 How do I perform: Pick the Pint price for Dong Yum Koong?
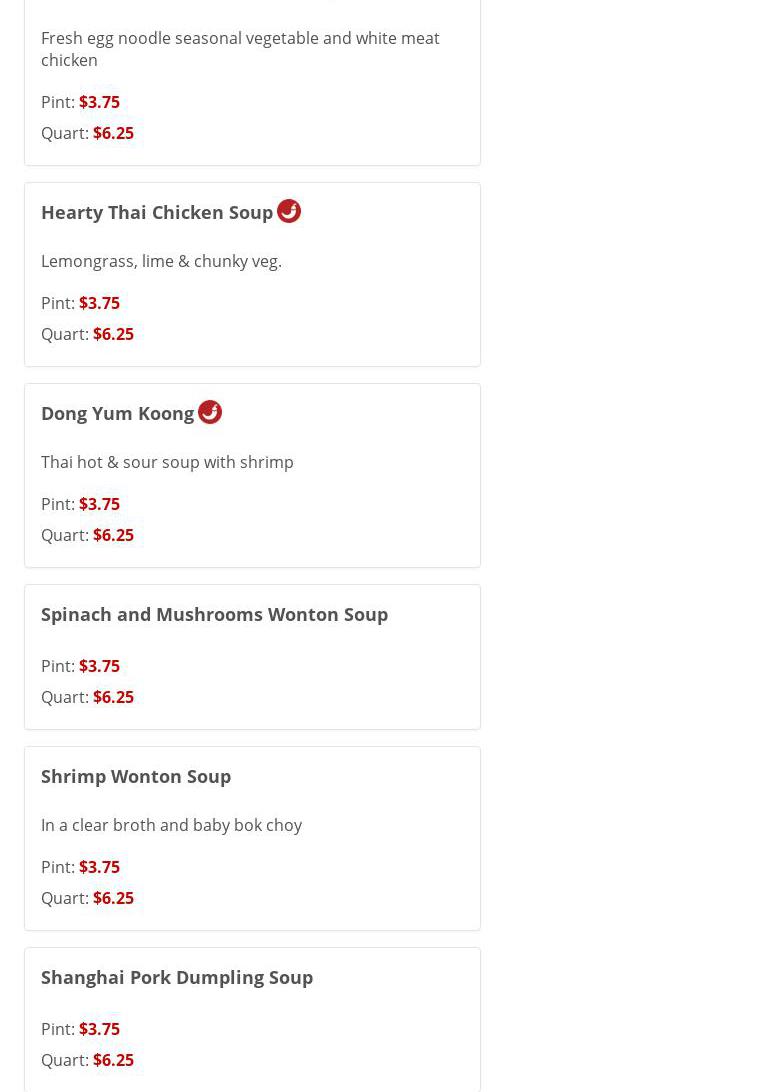point(99,504)
